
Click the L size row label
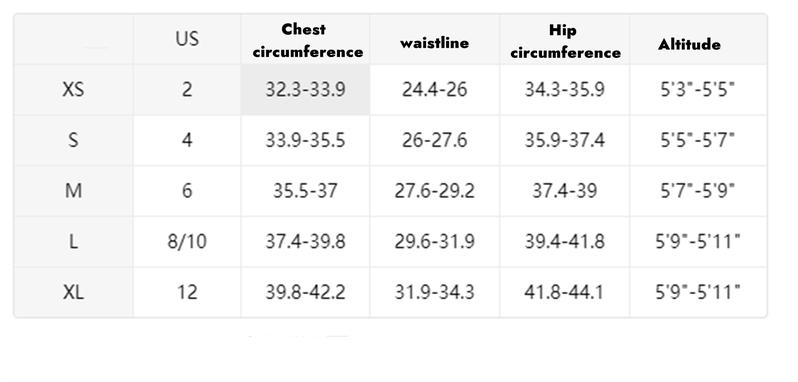click(74, 242)
